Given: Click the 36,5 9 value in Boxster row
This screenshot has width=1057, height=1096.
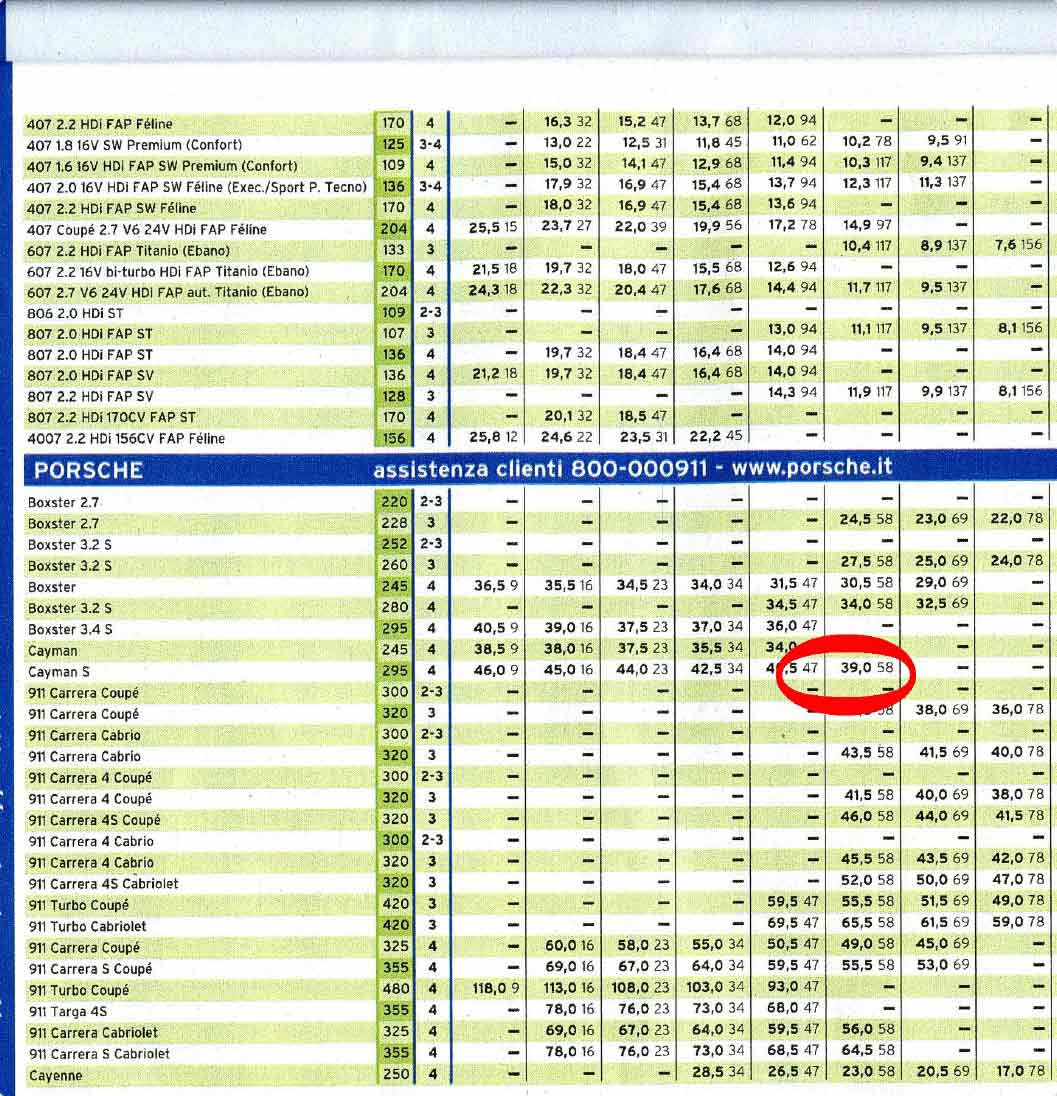Looking at the screenshot, I should click(x=496, y=585).
